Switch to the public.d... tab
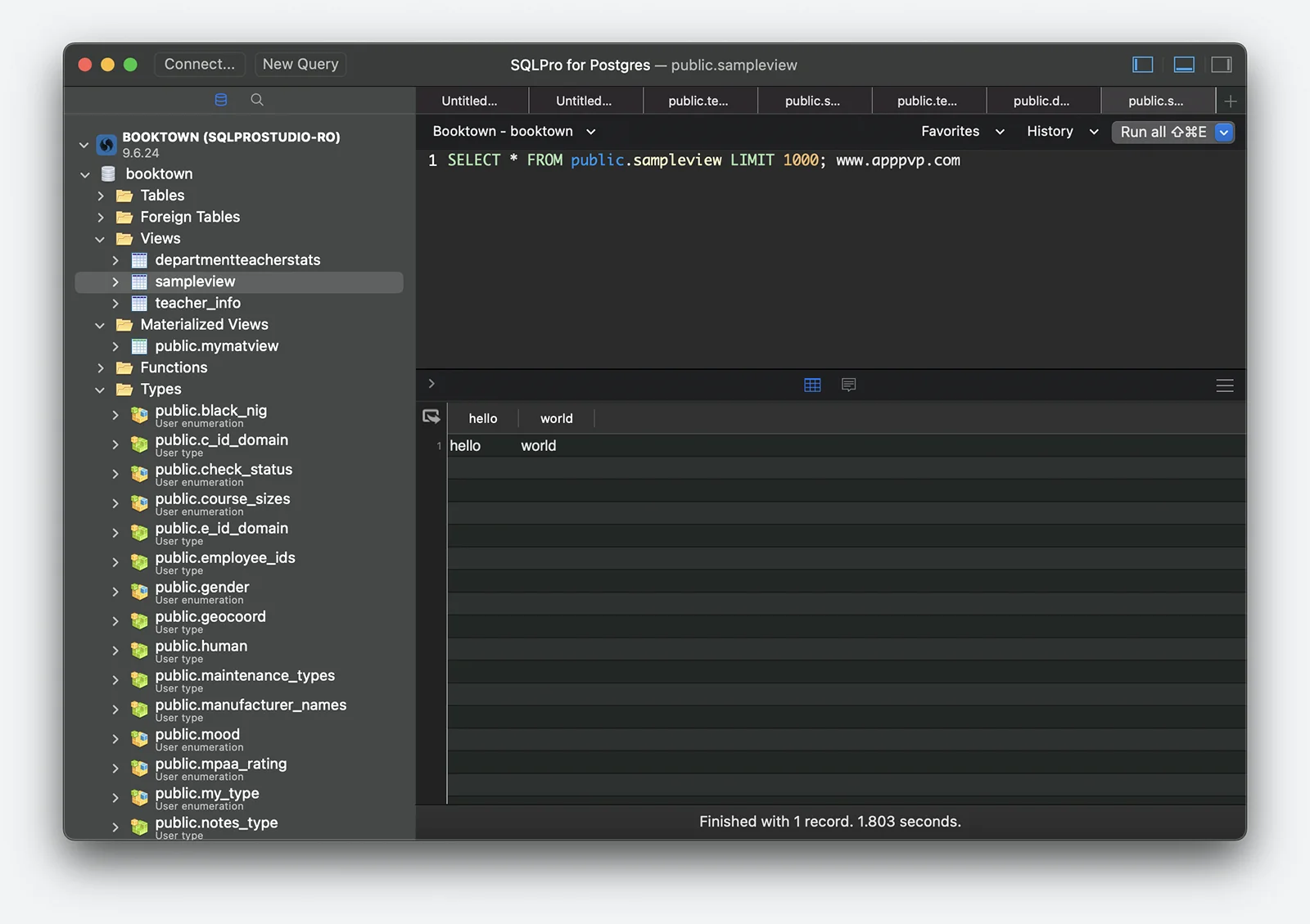Viewport: 1310px width, 924px height. 1041,101
